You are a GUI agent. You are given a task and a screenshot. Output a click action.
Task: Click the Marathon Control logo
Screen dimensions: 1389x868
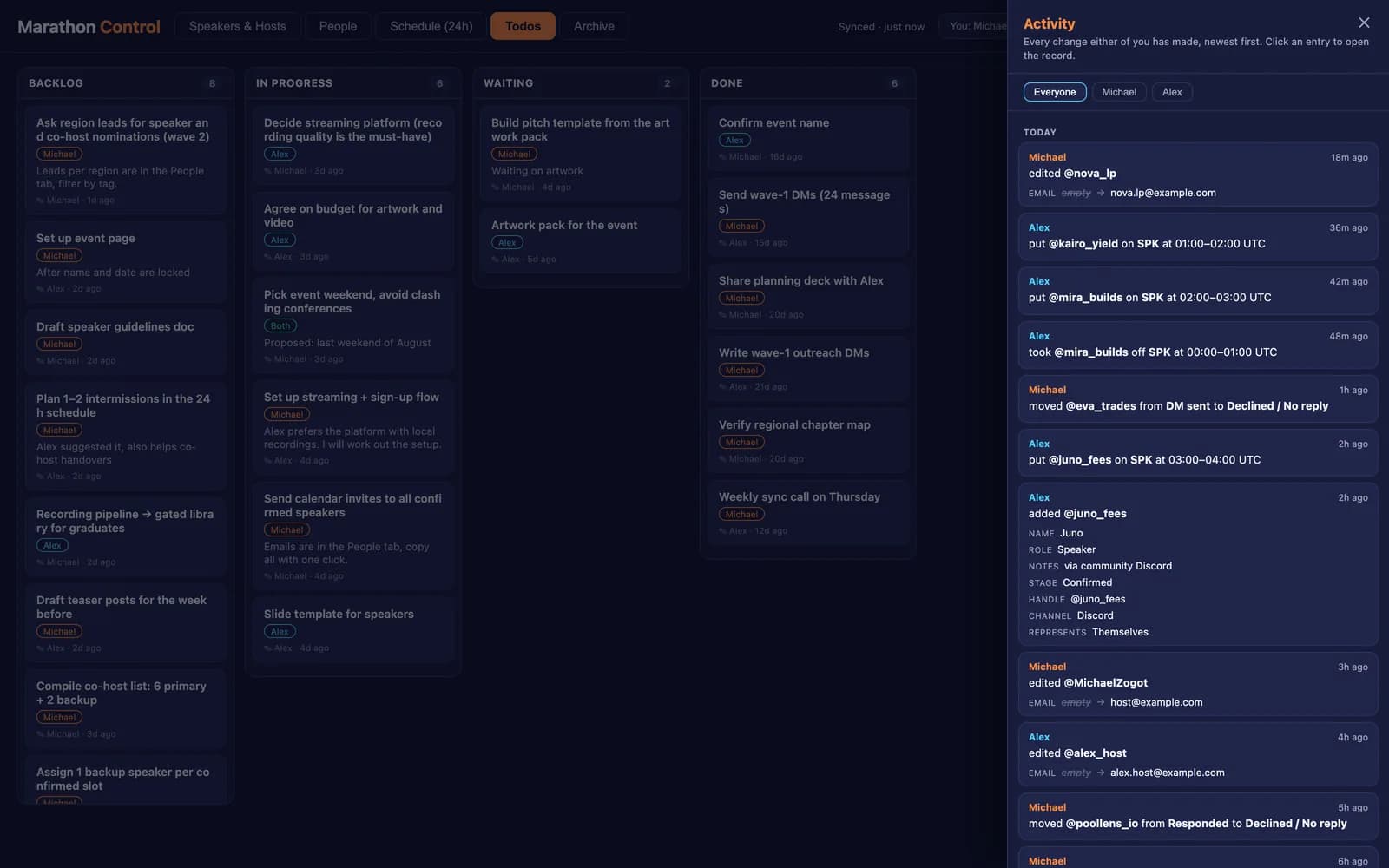pos(89,27)
